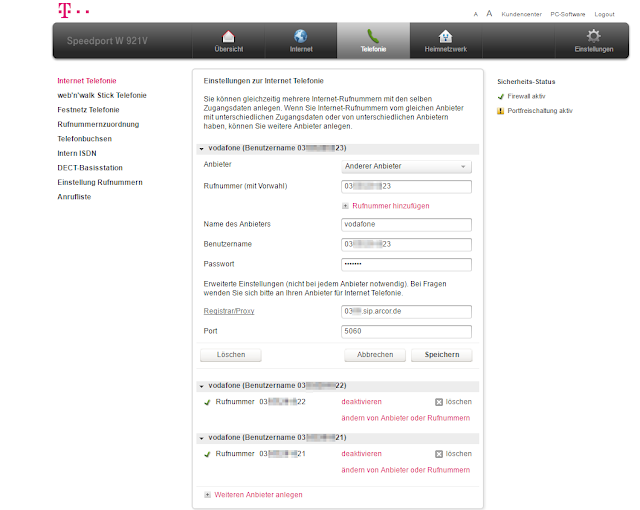The width and height of the screenshot is (640, 510).
Task: Click the Speedport W 921V title
Action: pyautogui.click(x=107, y=41)
